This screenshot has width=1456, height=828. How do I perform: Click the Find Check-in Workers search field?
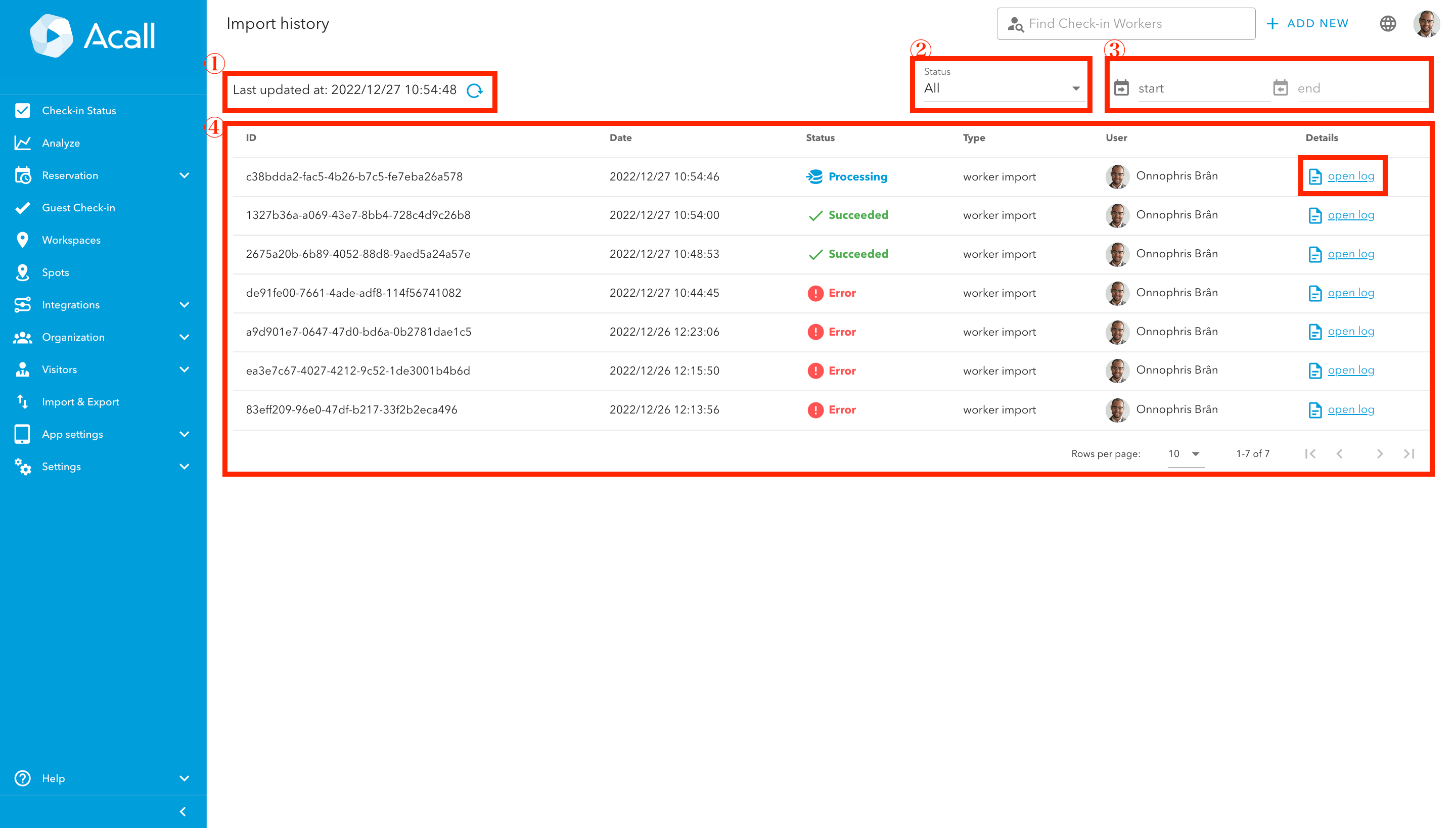(1125, 23)
